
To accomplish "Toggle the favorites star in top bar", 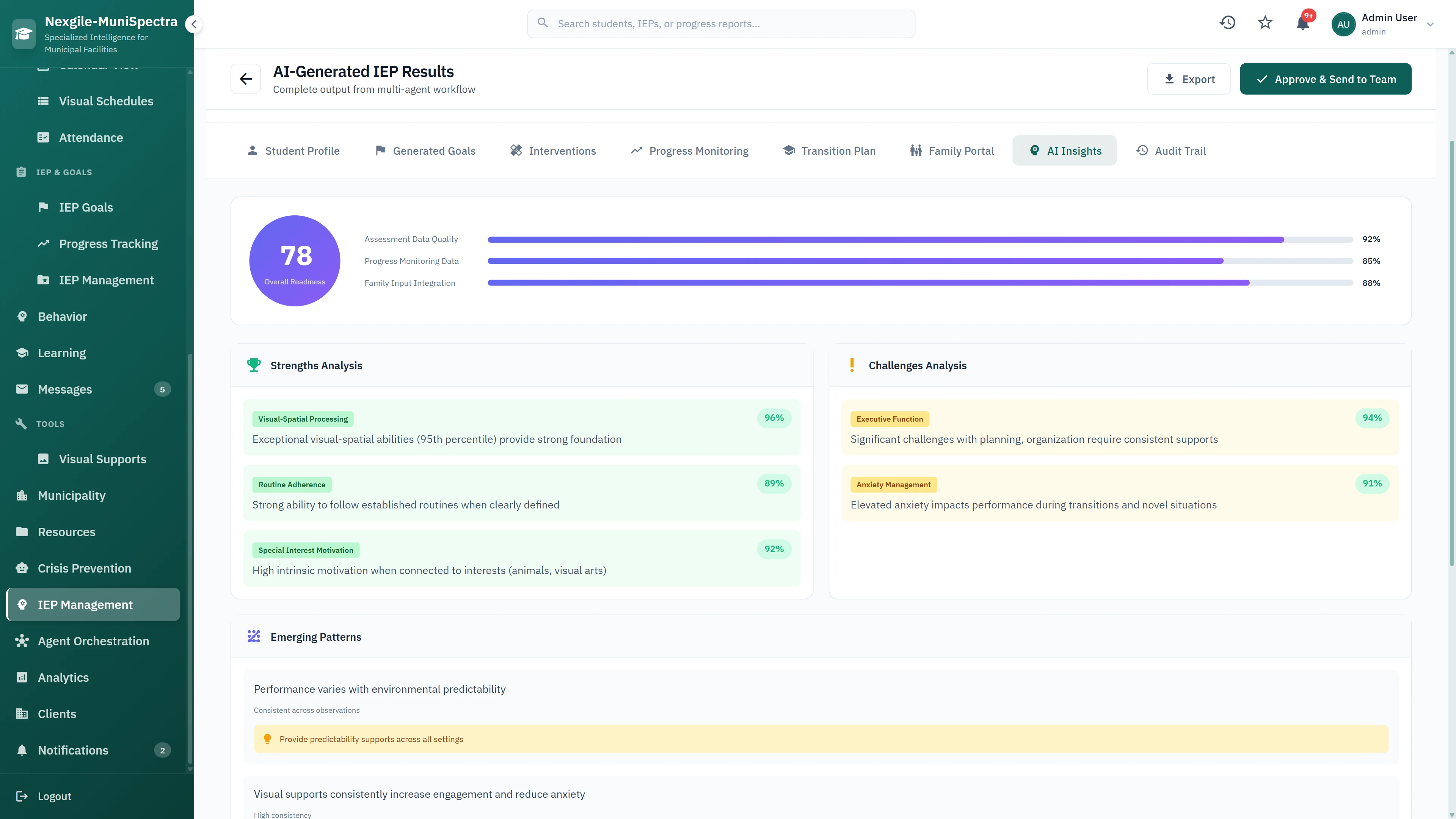I will [x=1265, y=23].
